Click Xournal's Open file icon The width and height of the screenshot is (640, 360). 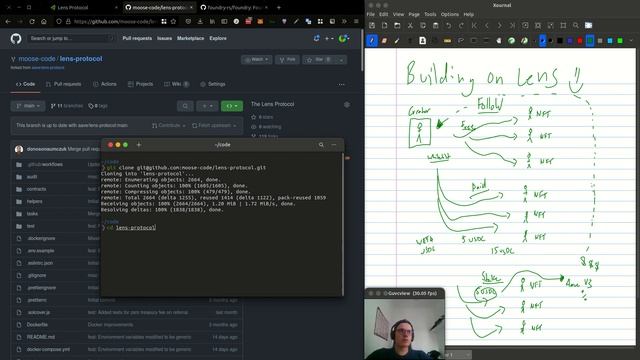click(397, 25)
